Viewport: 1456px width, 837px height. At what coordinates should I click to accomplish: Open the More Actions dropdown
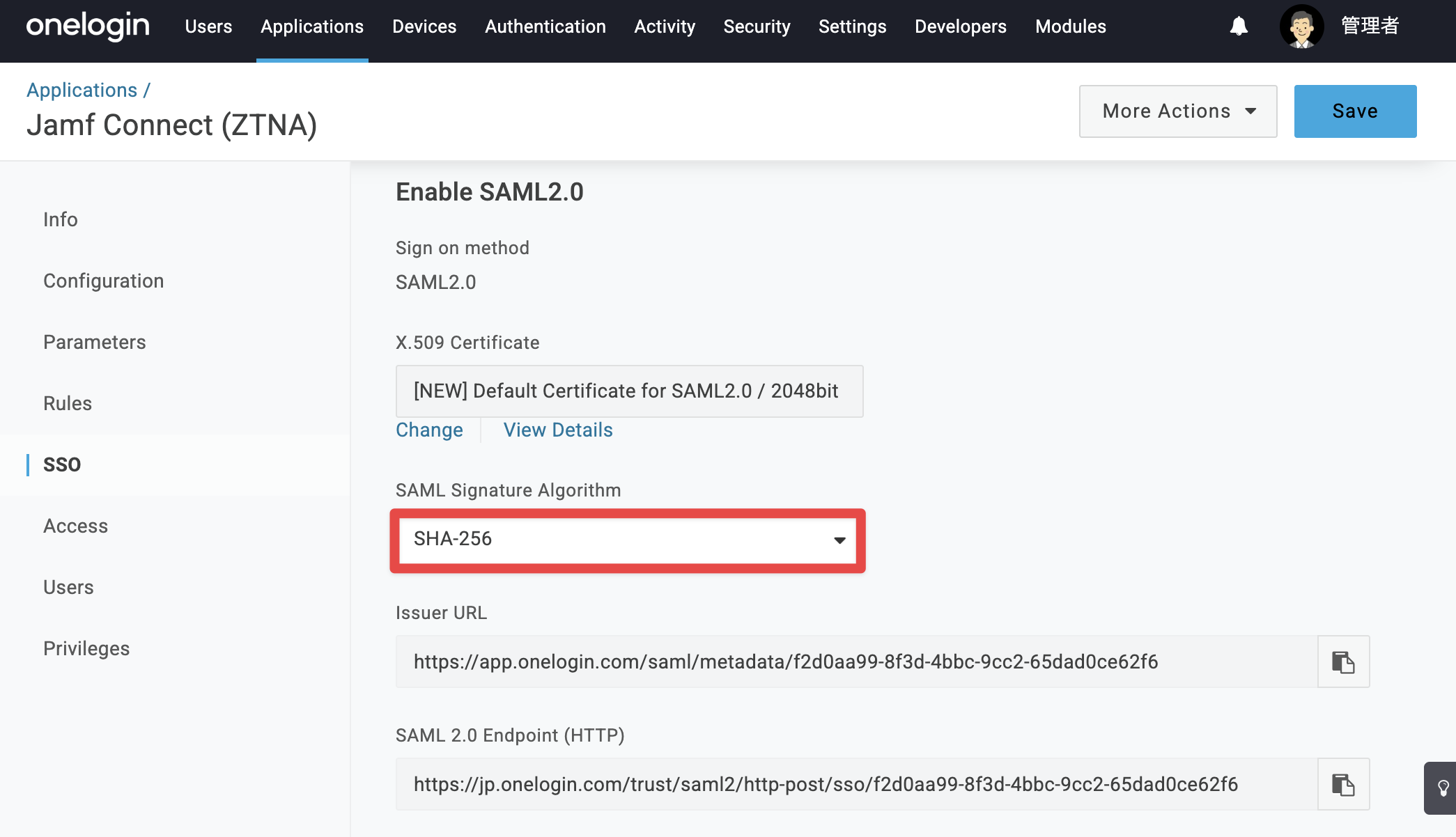click(1178, 111)
